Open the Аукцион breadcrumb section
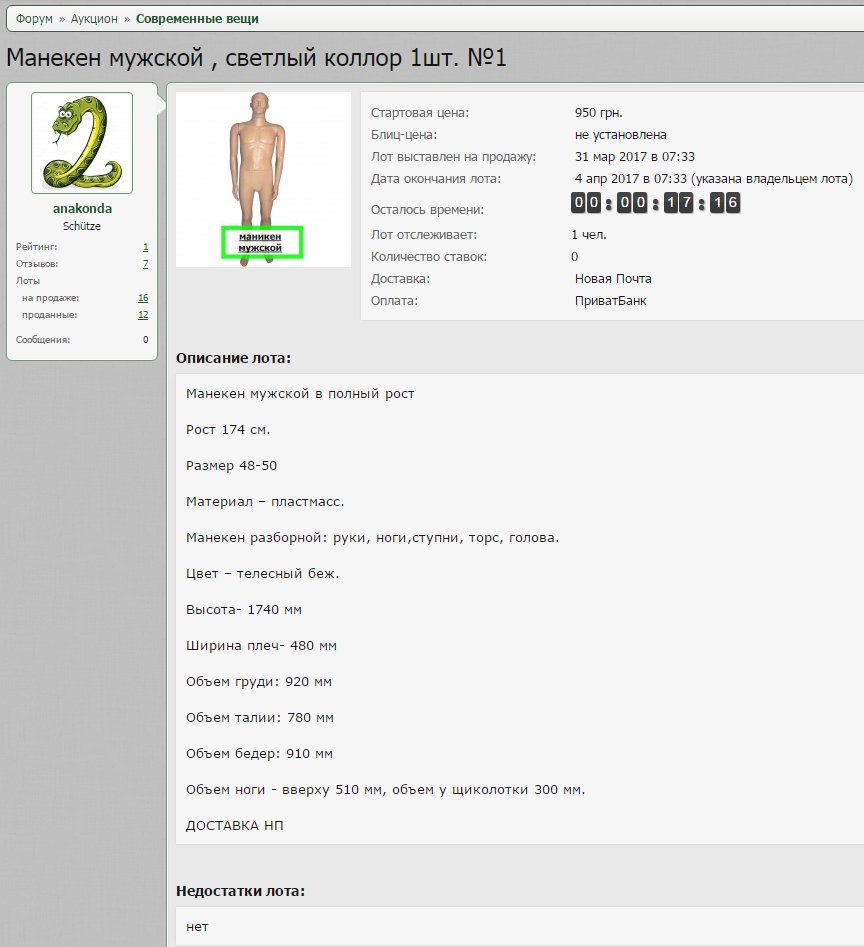The height and width of the screenshot is (947, 864). tap(94, 19)
